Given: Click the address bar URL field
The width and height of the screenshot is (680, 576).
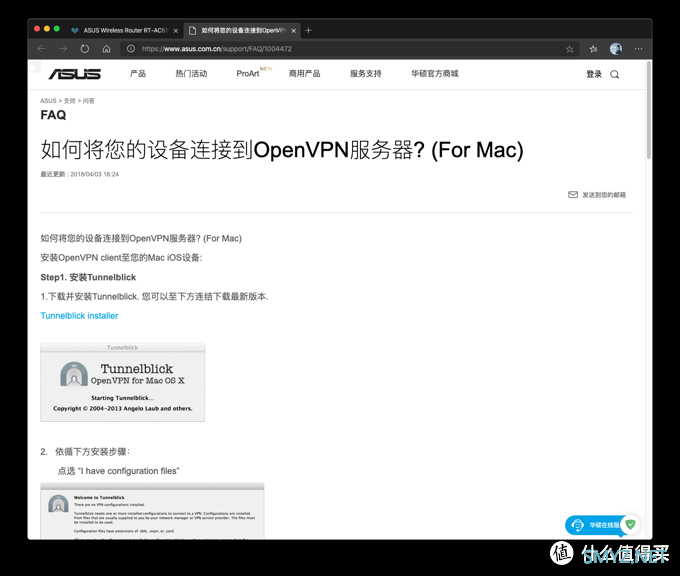Looking at the screenshot, I should click(351, 49).
